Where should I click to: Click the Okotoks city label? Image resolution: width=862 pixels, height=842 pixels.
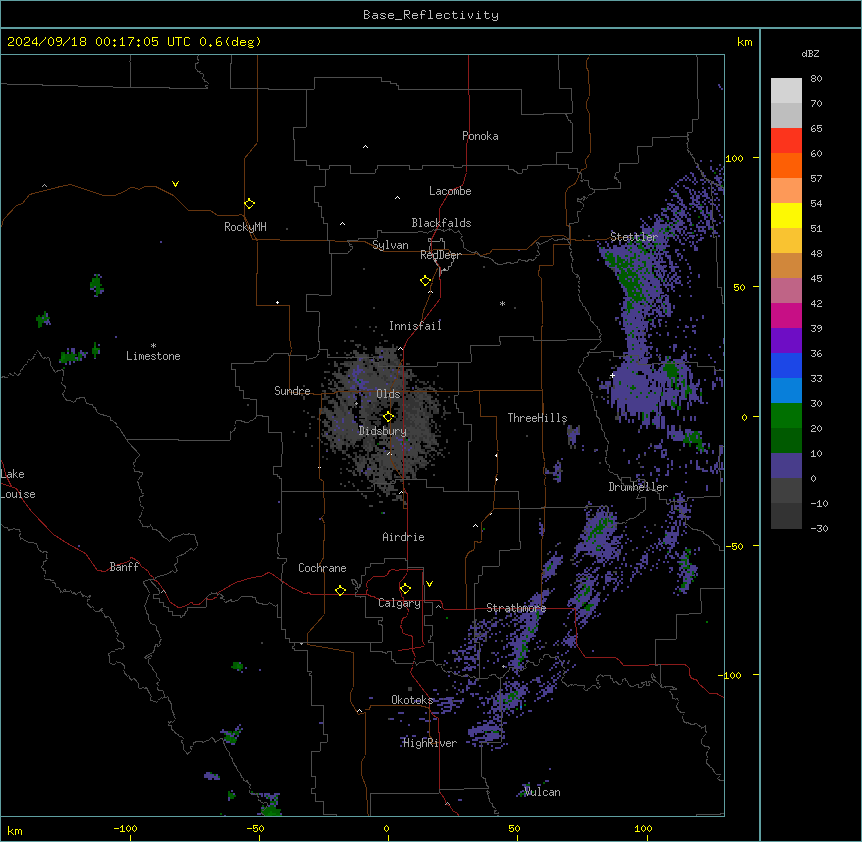412,700
